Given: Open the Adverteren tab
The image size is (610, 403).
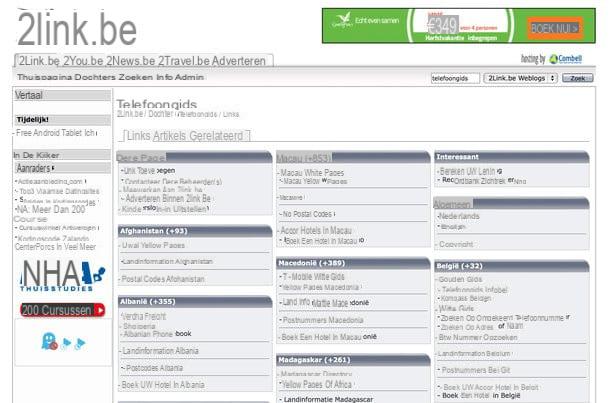Looking at the screenshot, I should 239,61.
